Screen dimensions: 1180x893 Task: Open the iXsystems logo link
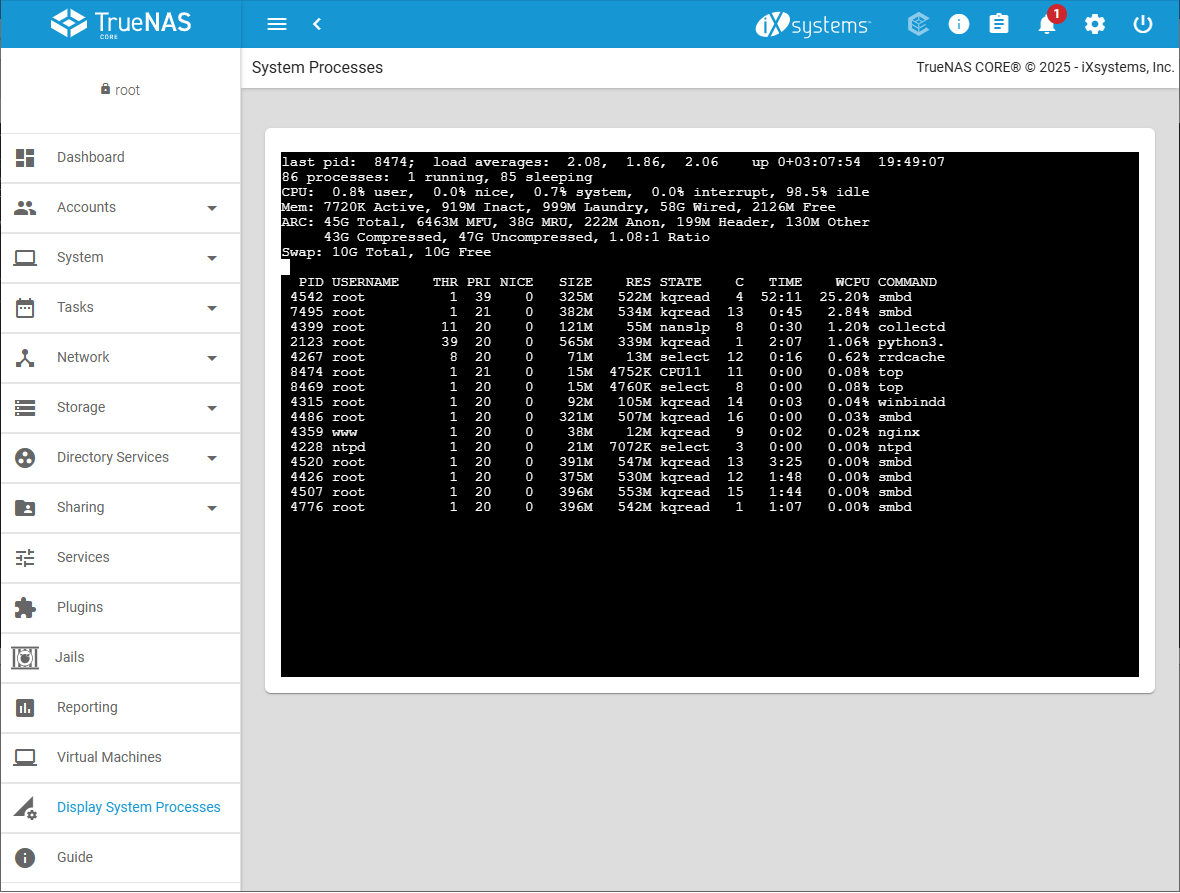(x=813, y=25)
